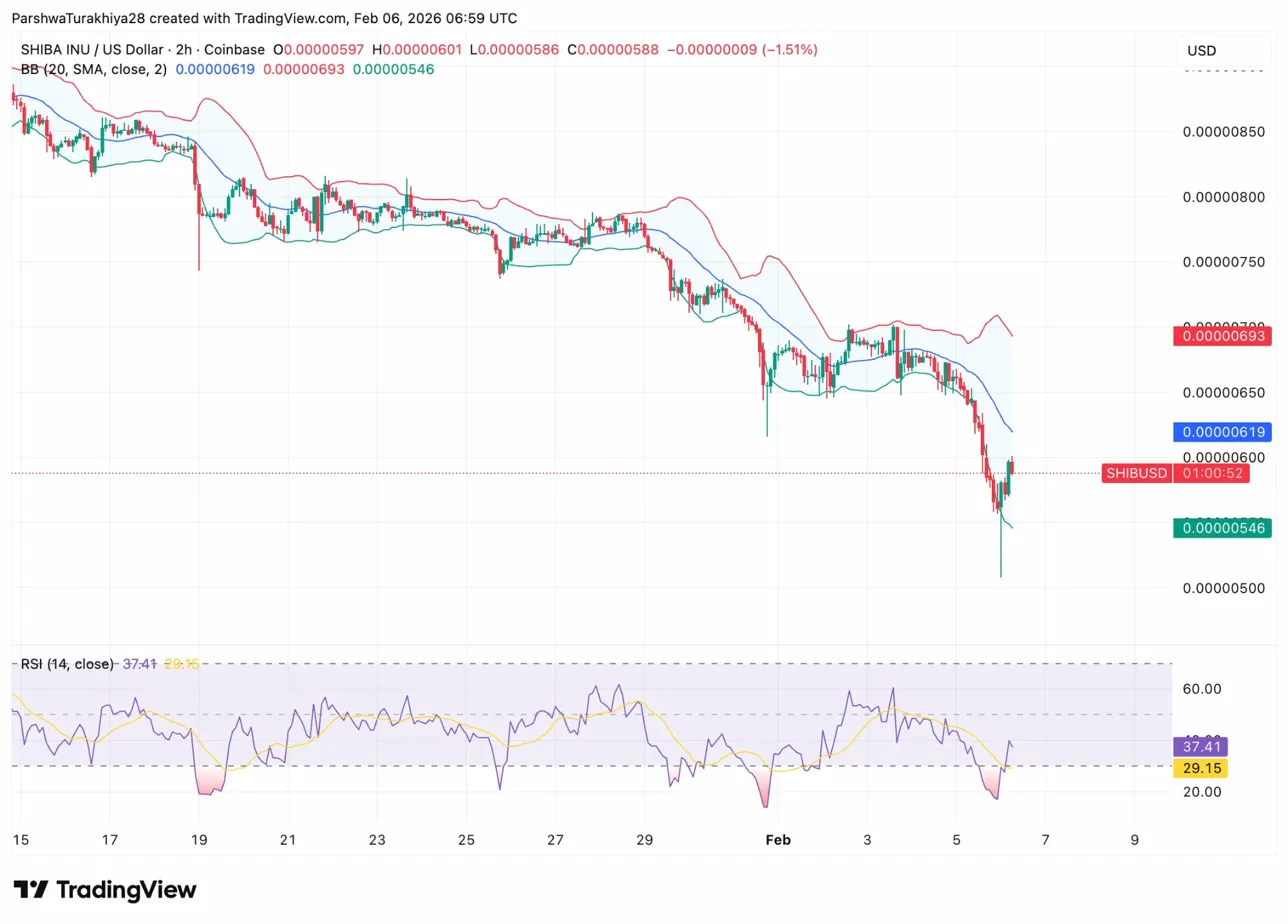Click the 19 date on the time axis
The height and width of the screenshot is (924, 1288).
(x=198, y=840)
